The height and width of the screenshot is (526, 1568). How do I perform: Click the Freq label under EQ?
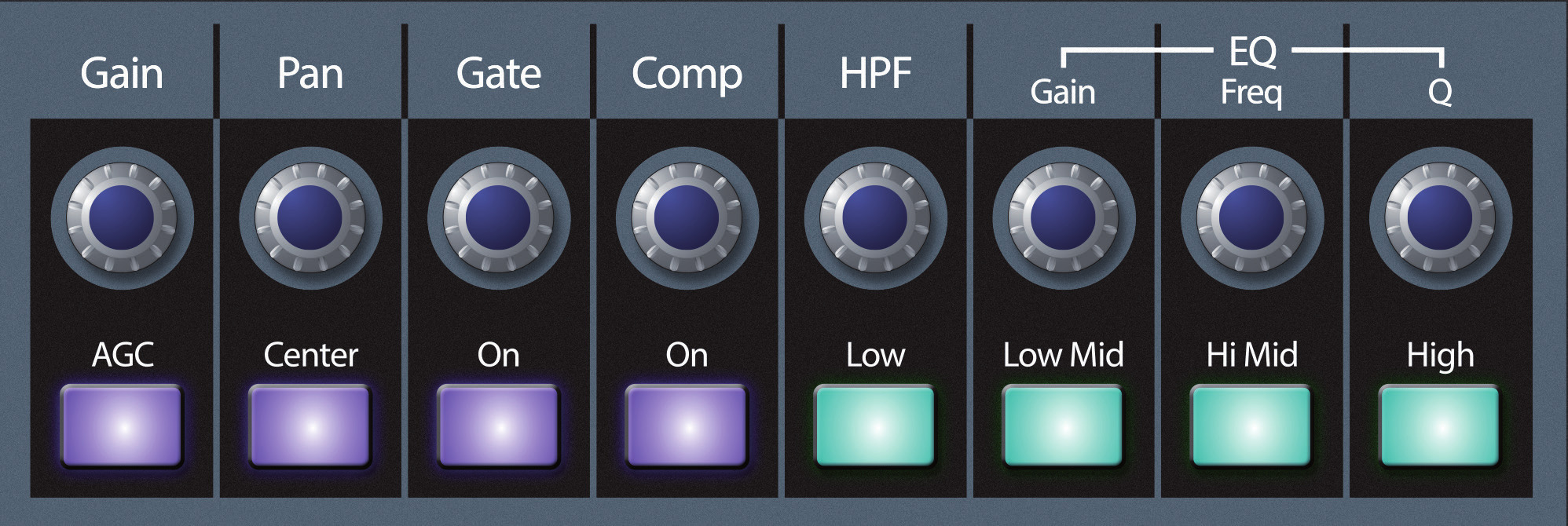[1251, 93]
